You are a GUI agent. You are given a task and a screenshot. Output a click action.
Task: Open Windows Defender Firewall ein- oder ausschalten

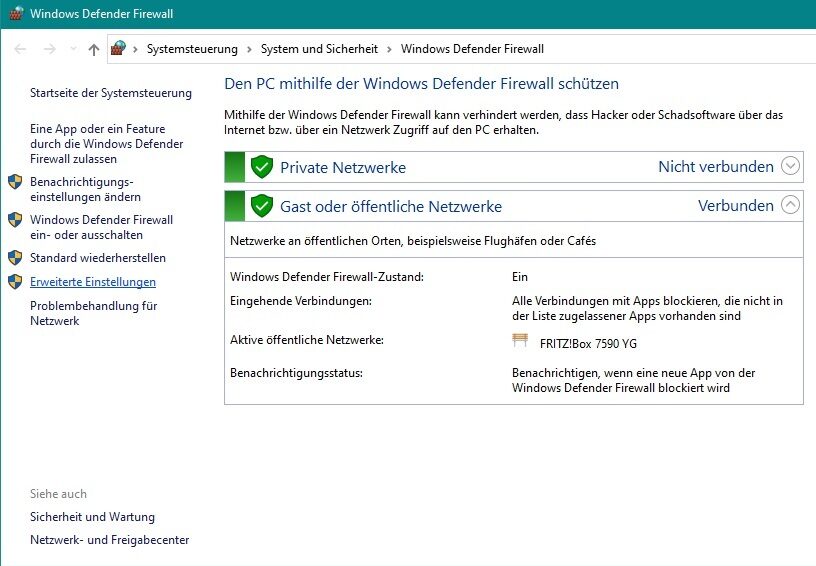(101, 227)
